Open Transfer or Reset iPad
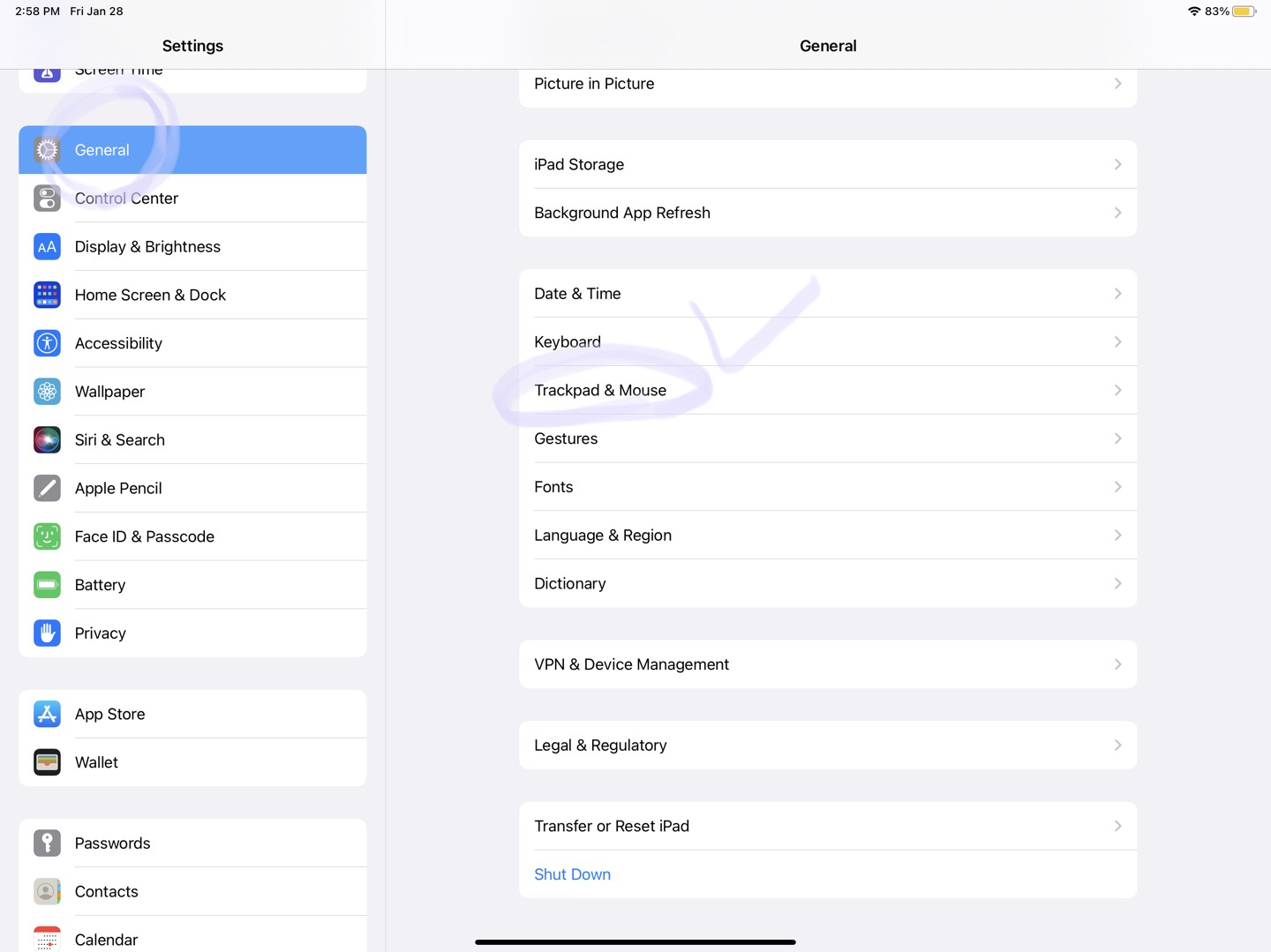 (x=828, y=827)
